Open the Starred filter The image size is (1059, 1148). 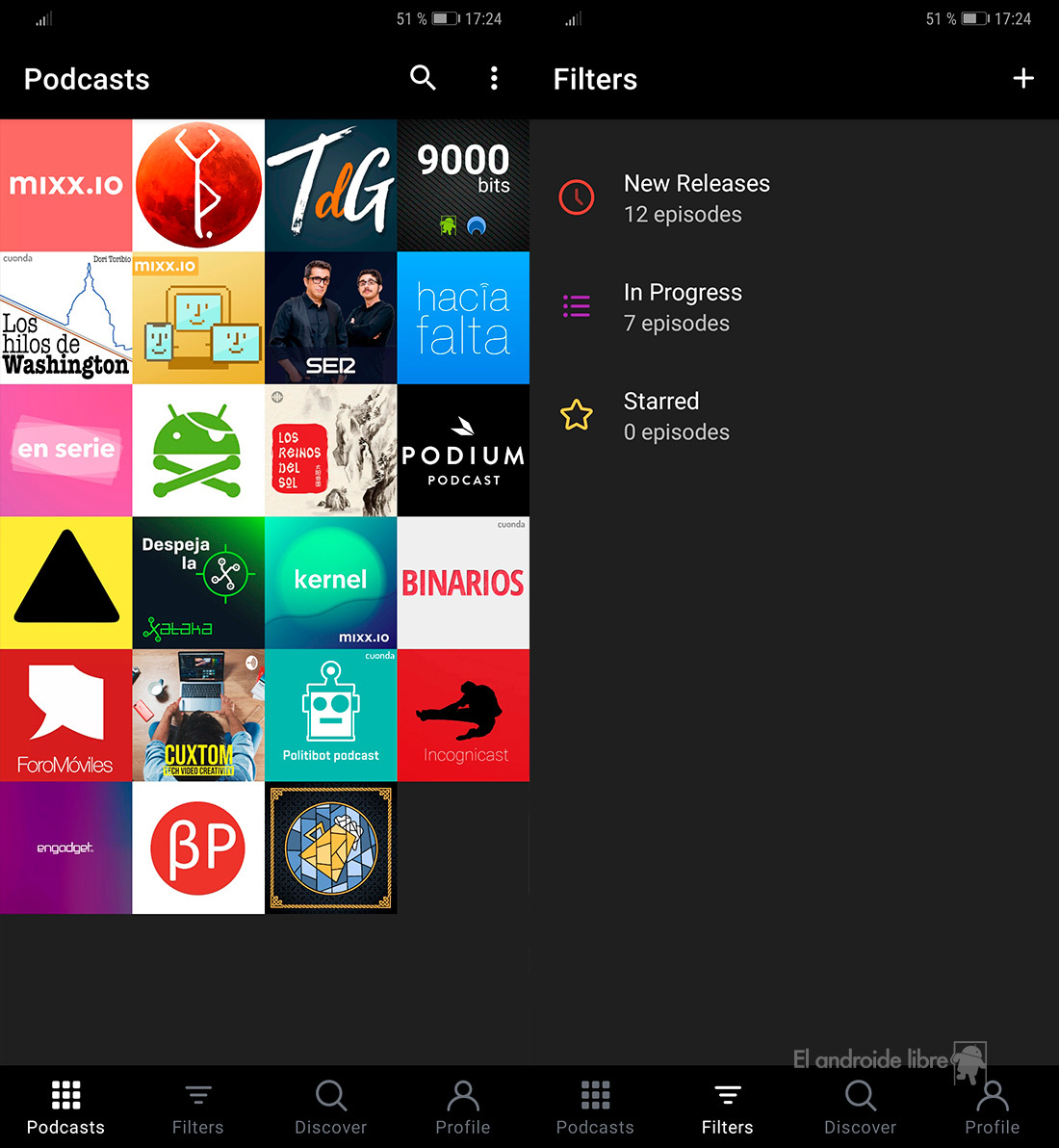(794, 416)
